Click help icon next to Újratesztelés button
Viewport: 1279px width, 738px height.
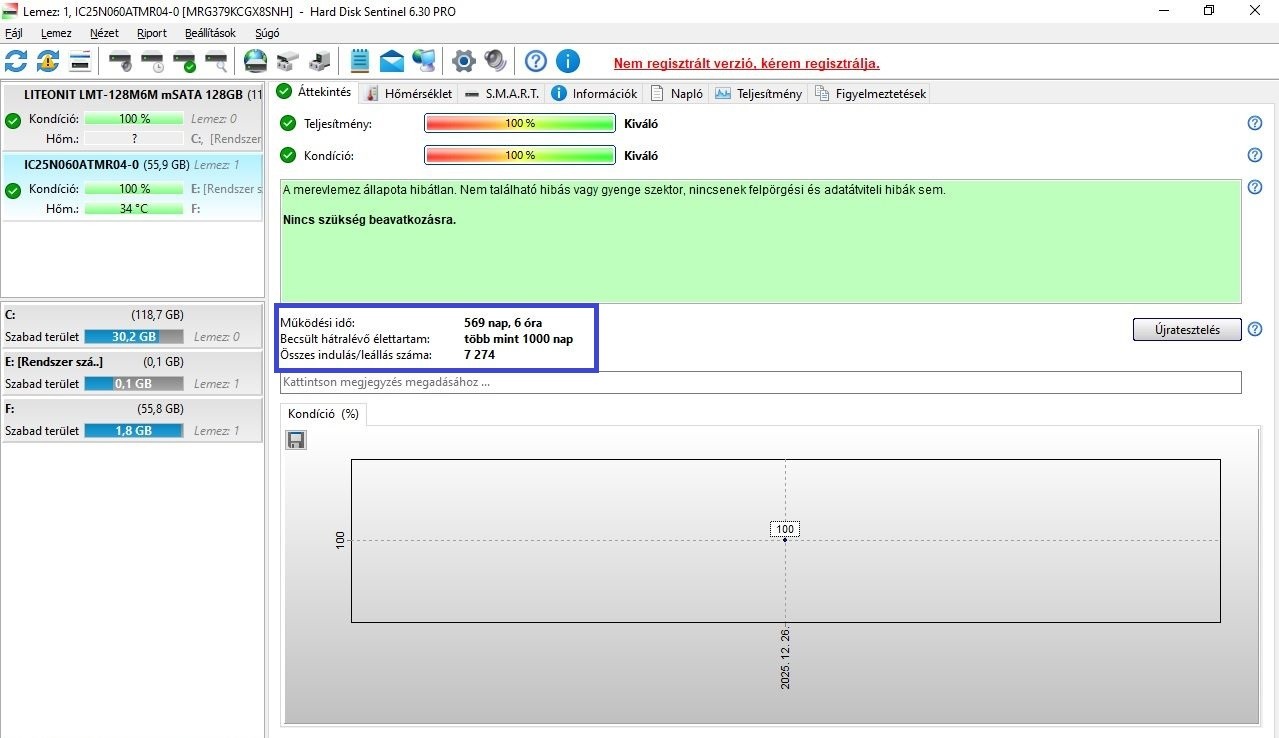click(1255, 329)
